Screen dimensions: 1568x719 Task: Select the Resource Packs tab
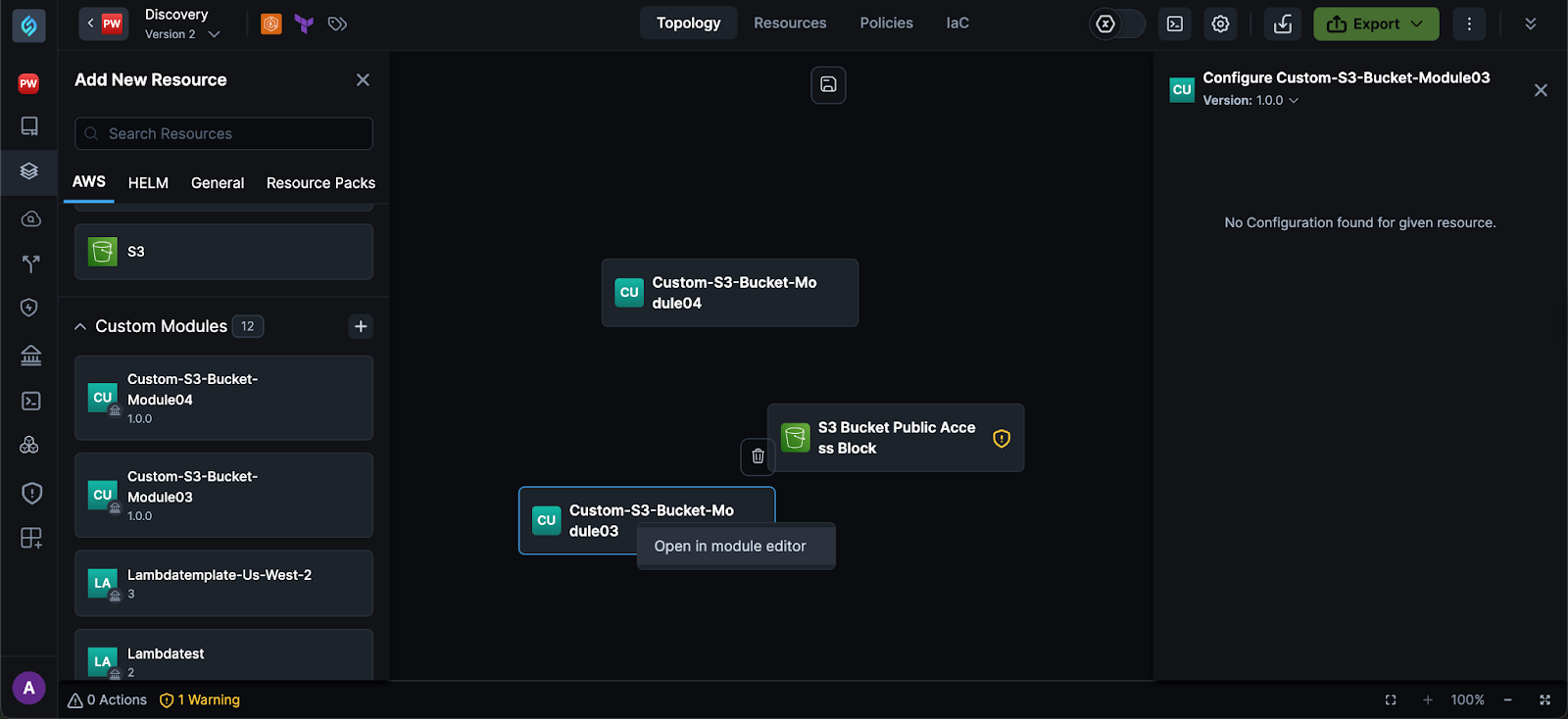click(320, 183)
